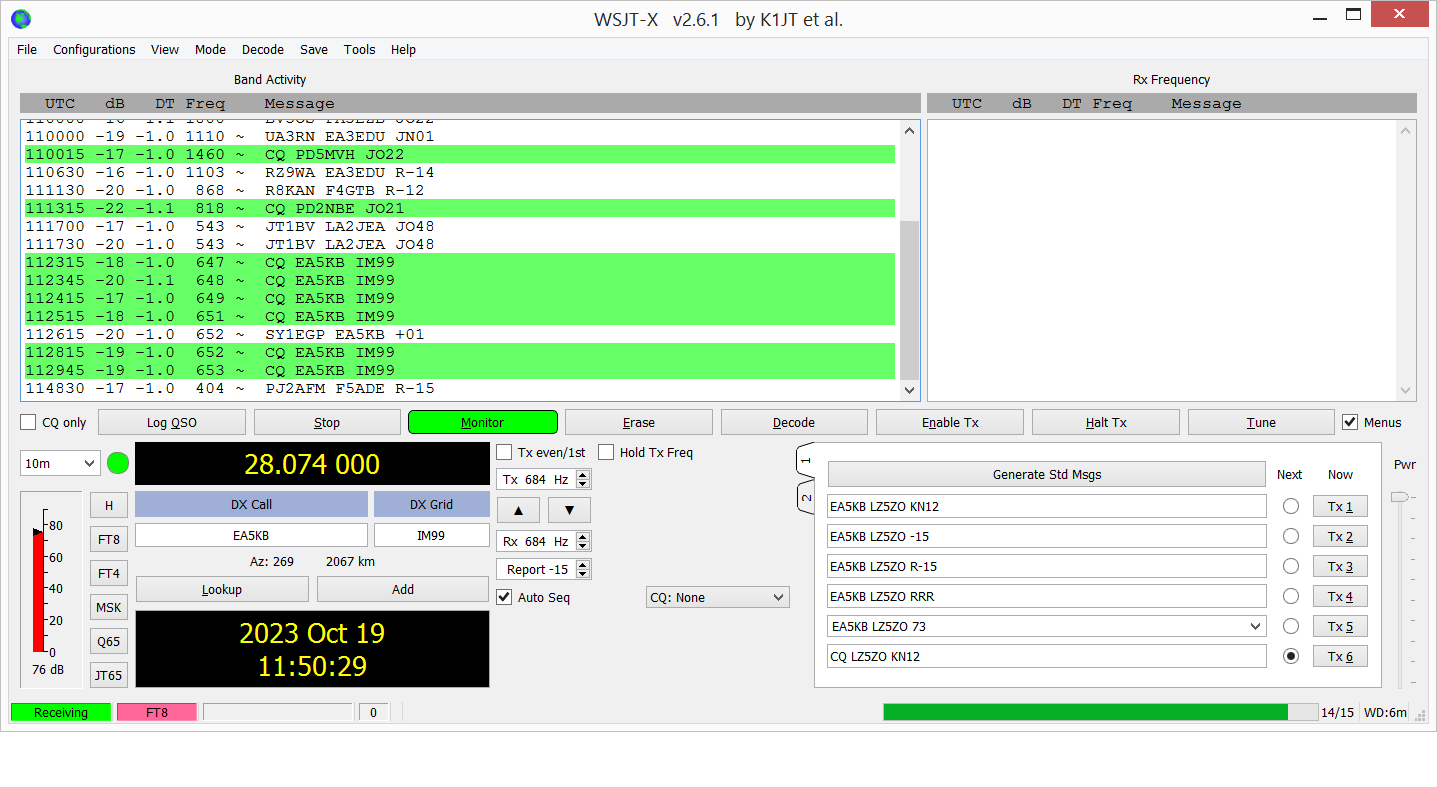Open the View menu

165,50
